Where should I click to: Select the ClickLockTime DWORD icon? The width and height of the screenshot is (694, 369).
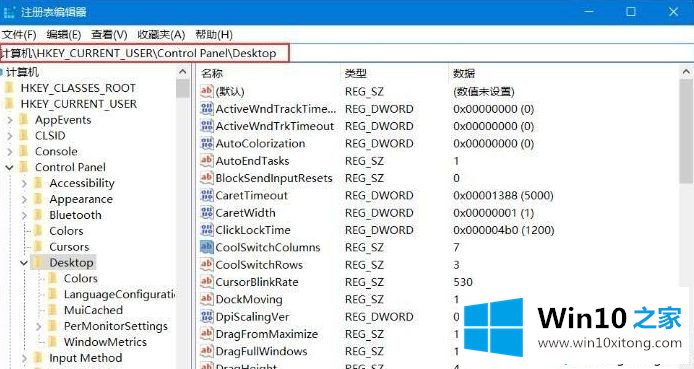click(x=206, y=230)
